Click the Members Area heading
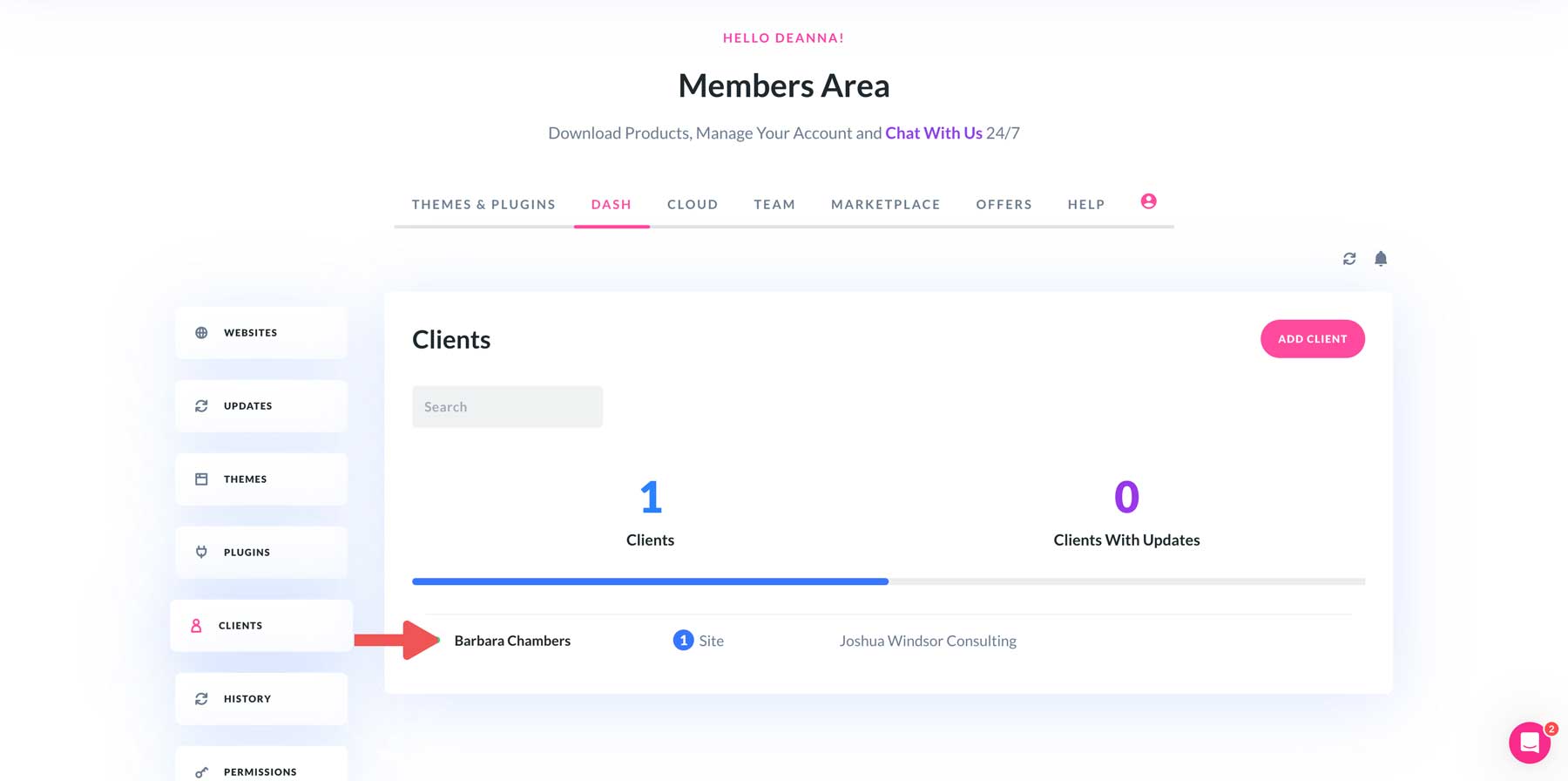This screenshot has width=1568, height=781. [x=784, y=85]
